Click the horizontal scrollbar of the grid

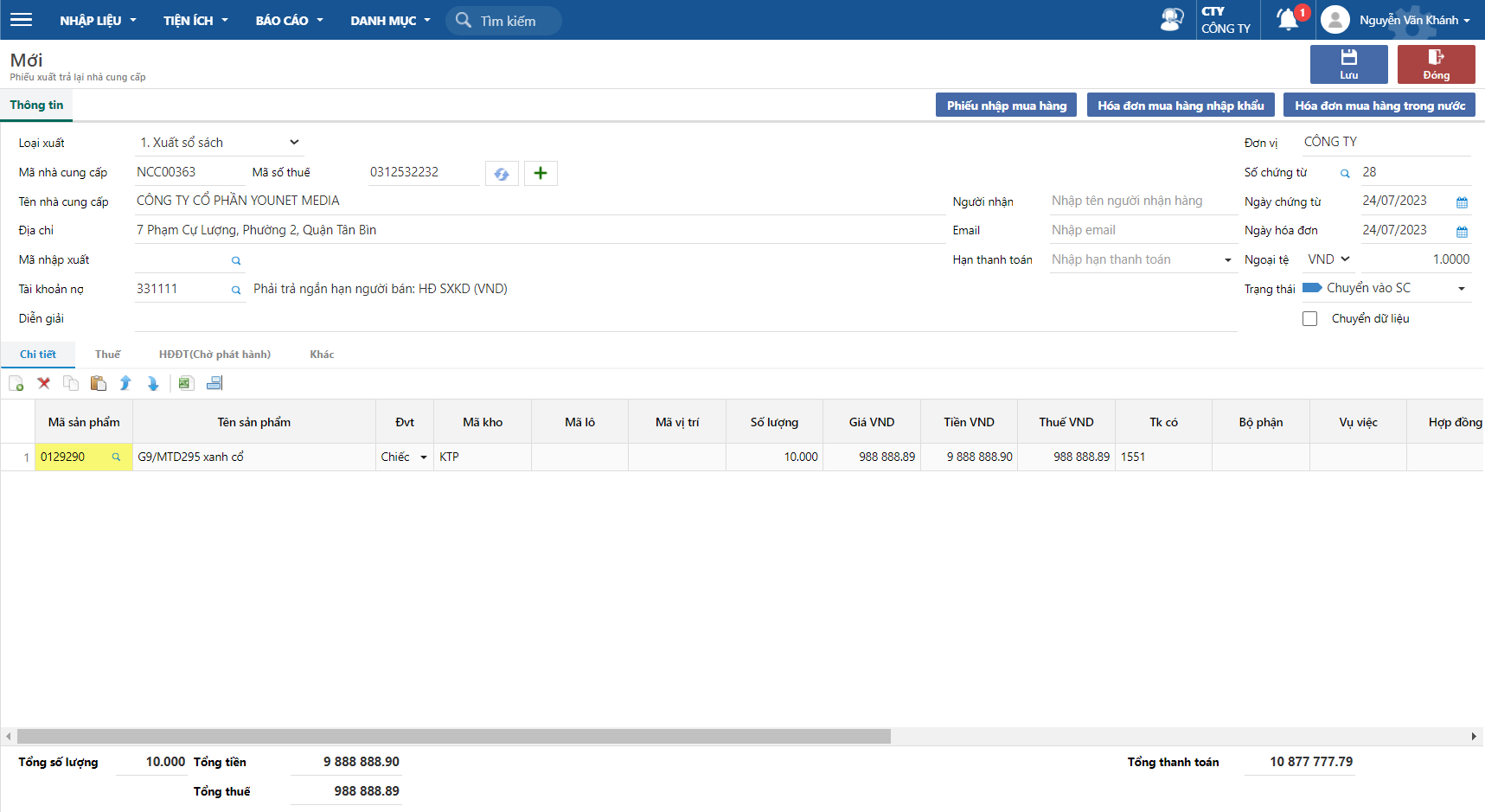click(x=453, y=737)
